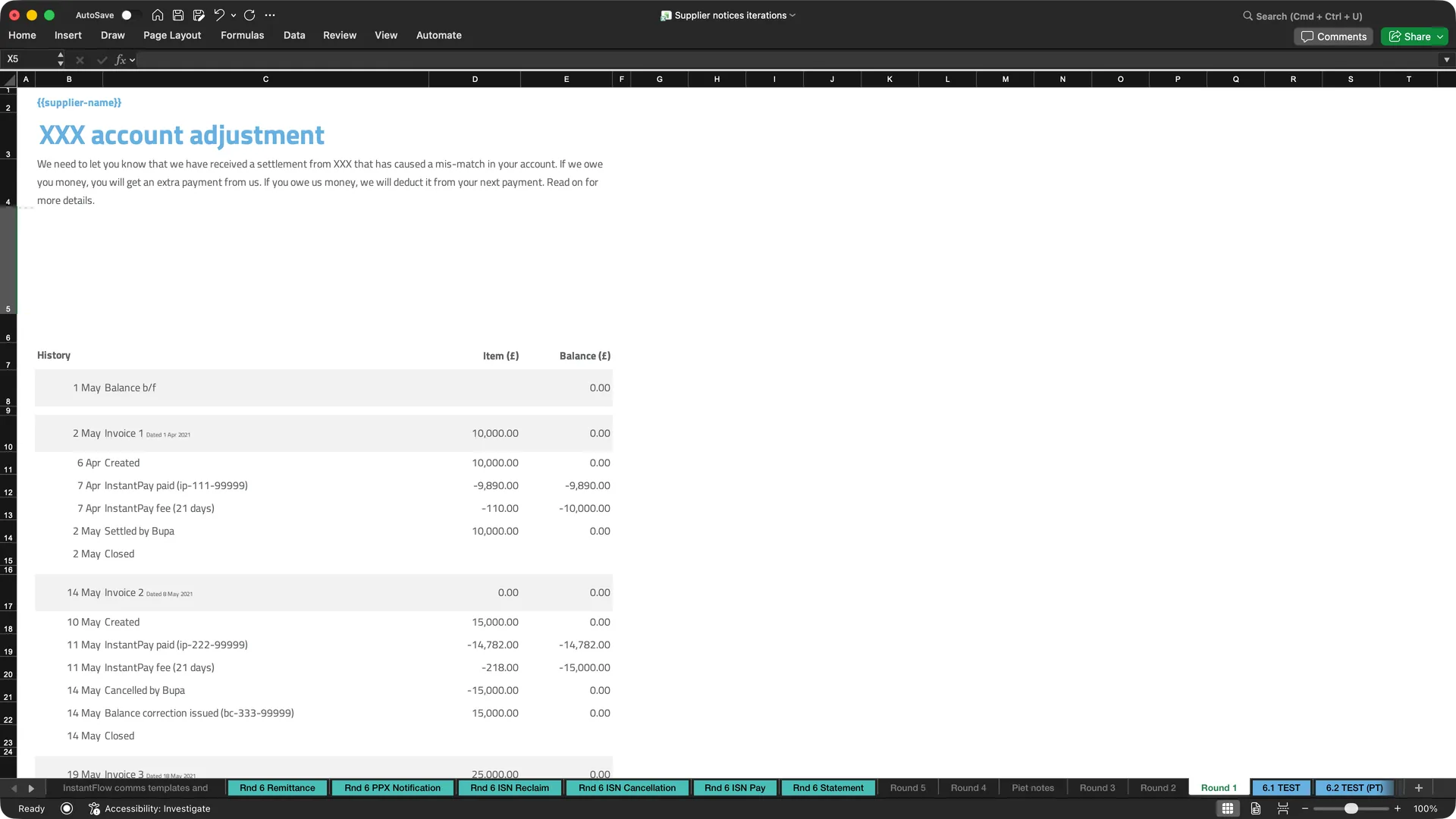Open the Share button dropdown
This screenshot has width=1456, height=819.
[1440, 36]
